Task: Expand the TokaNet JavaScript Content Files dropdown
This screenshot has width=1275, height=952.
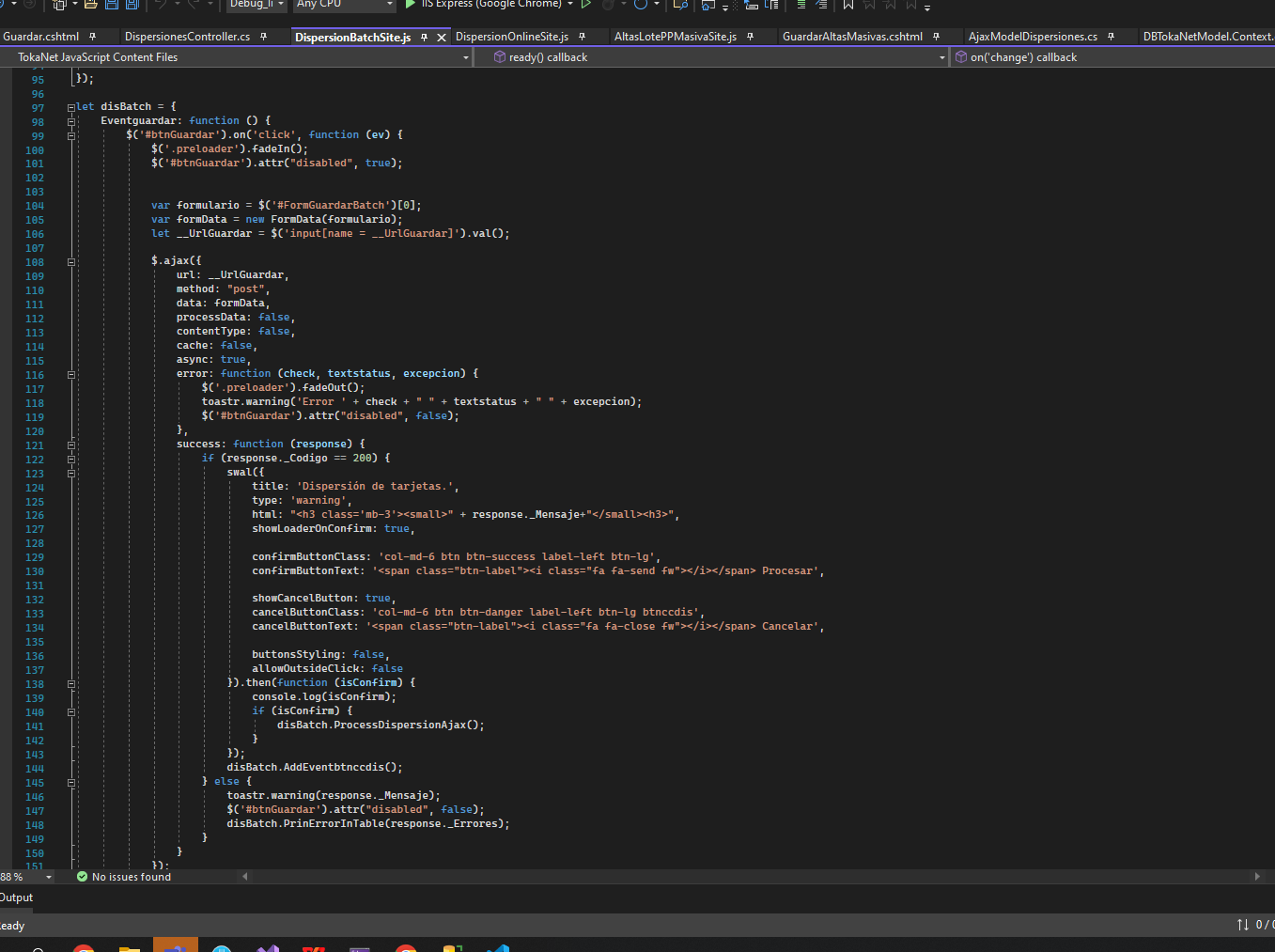Action: click(x=466, y=57)
